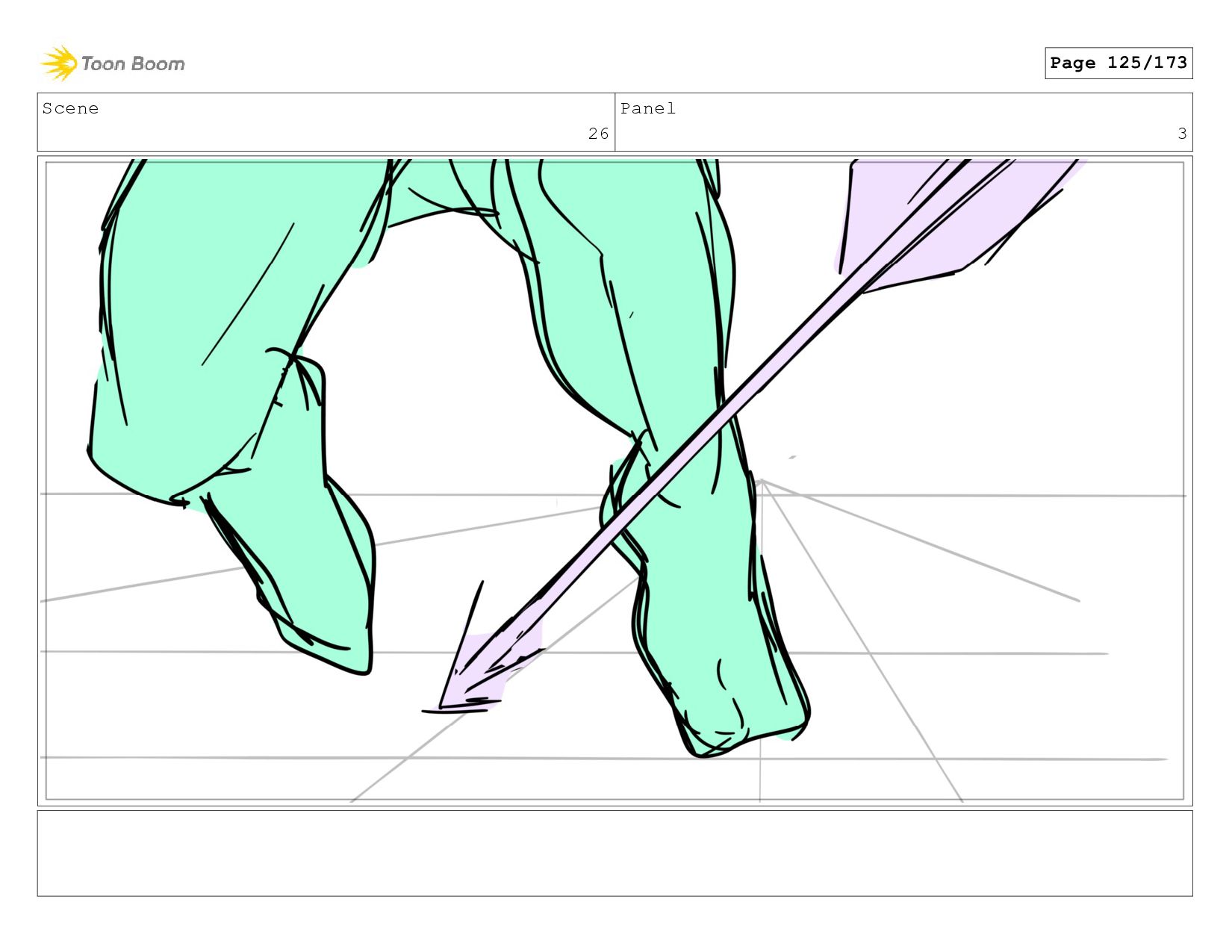The width and height of the screenshot is (1232, 952).
Task: Click the 'Page 125/173' page indicator
Action: tap(1118, 63)
